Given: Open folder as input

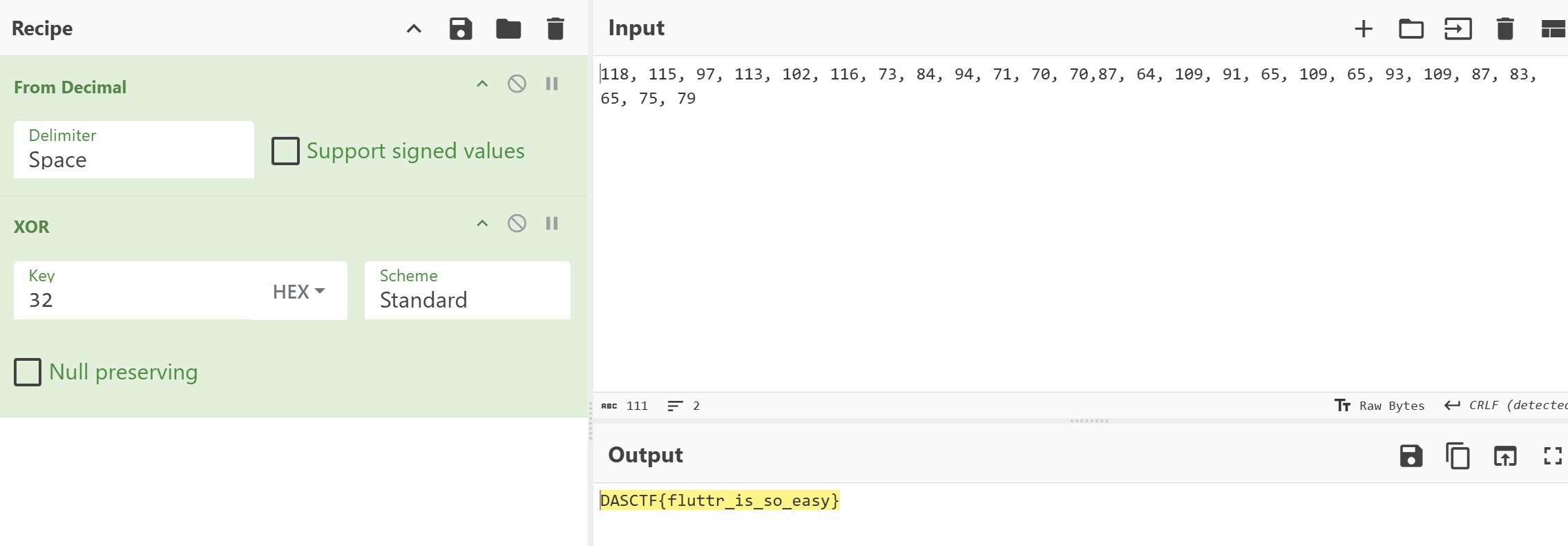Looking at the screenshot, I should [1411, 29].
